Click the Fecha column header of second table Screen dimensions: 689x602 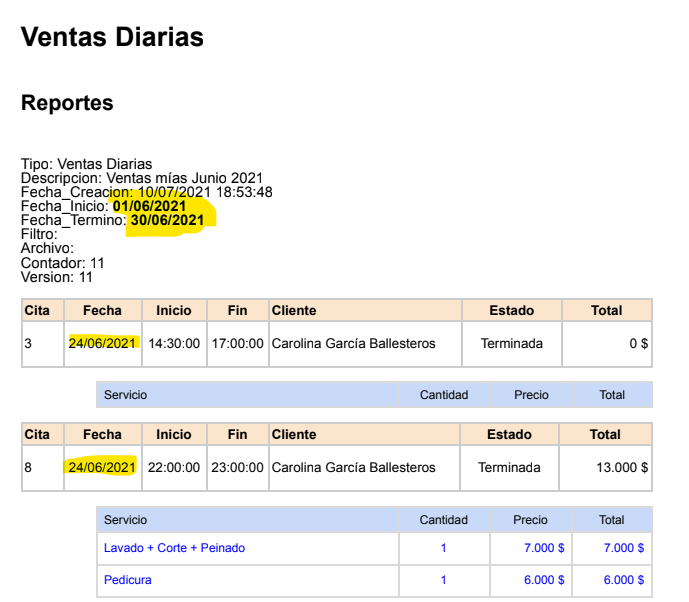(102, 435)
